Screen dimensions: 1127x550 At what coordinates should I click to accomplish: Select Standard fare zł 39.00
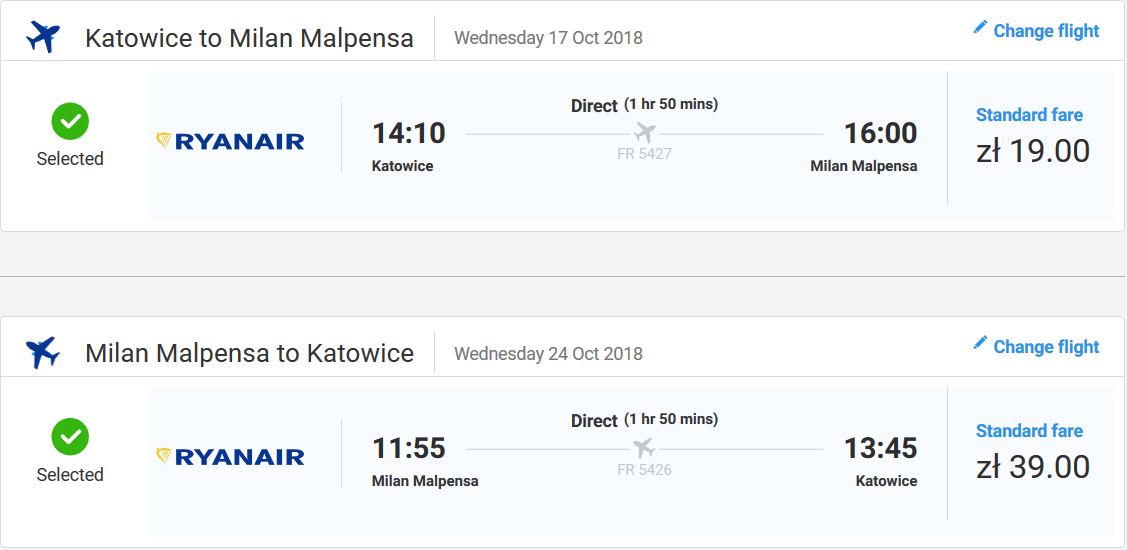[1032, 453]
